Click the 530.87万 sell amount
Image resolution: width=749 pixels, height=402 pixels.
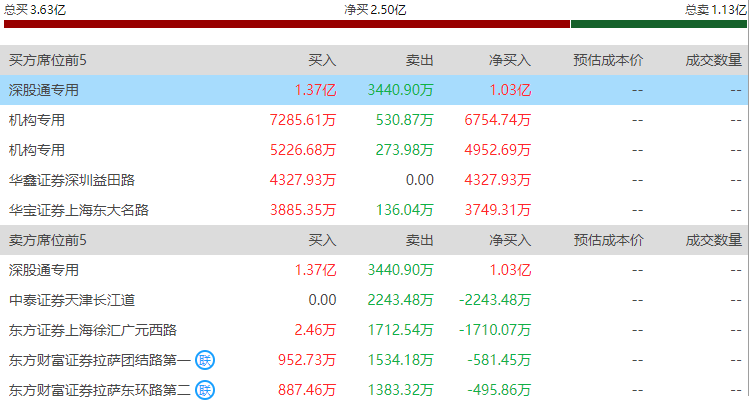pos(405,120)
